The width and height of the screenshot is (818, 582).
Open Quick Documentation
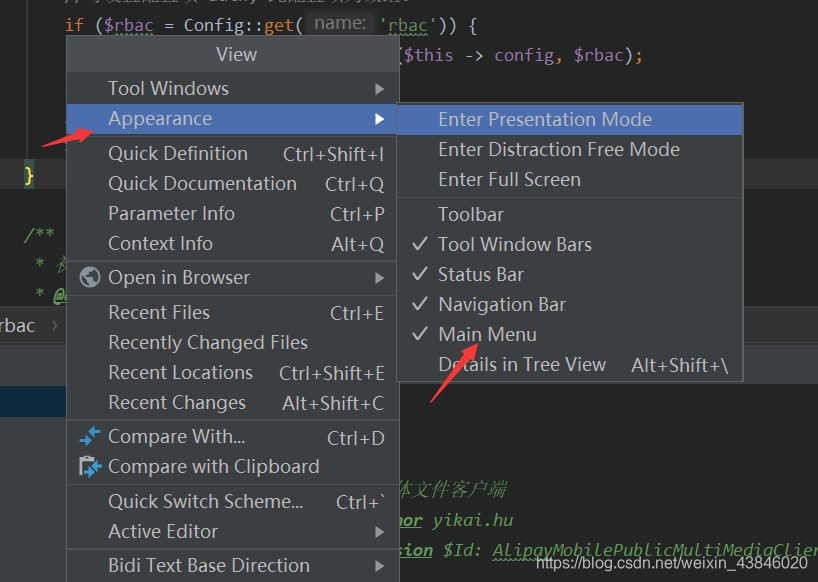point(233,184)
